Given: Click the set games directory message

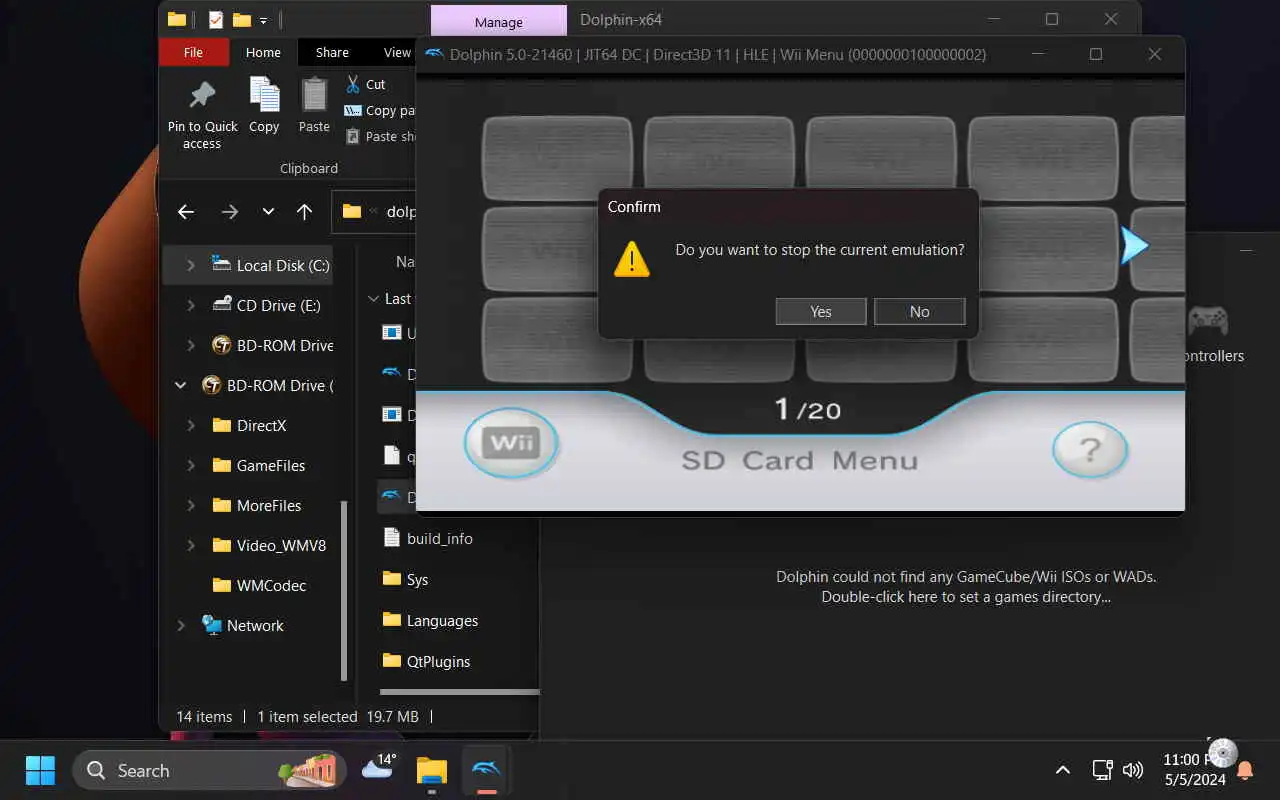Looking at the screenshot, I should [966, 587].
